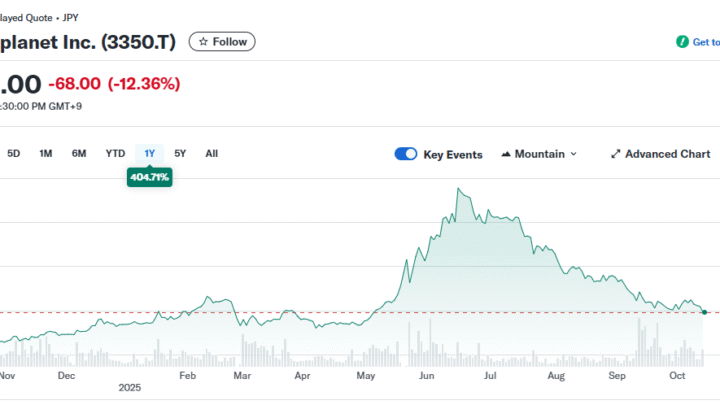Click the Follow star button
Viewport: 720px width, 405px height.
pos(222,42)
